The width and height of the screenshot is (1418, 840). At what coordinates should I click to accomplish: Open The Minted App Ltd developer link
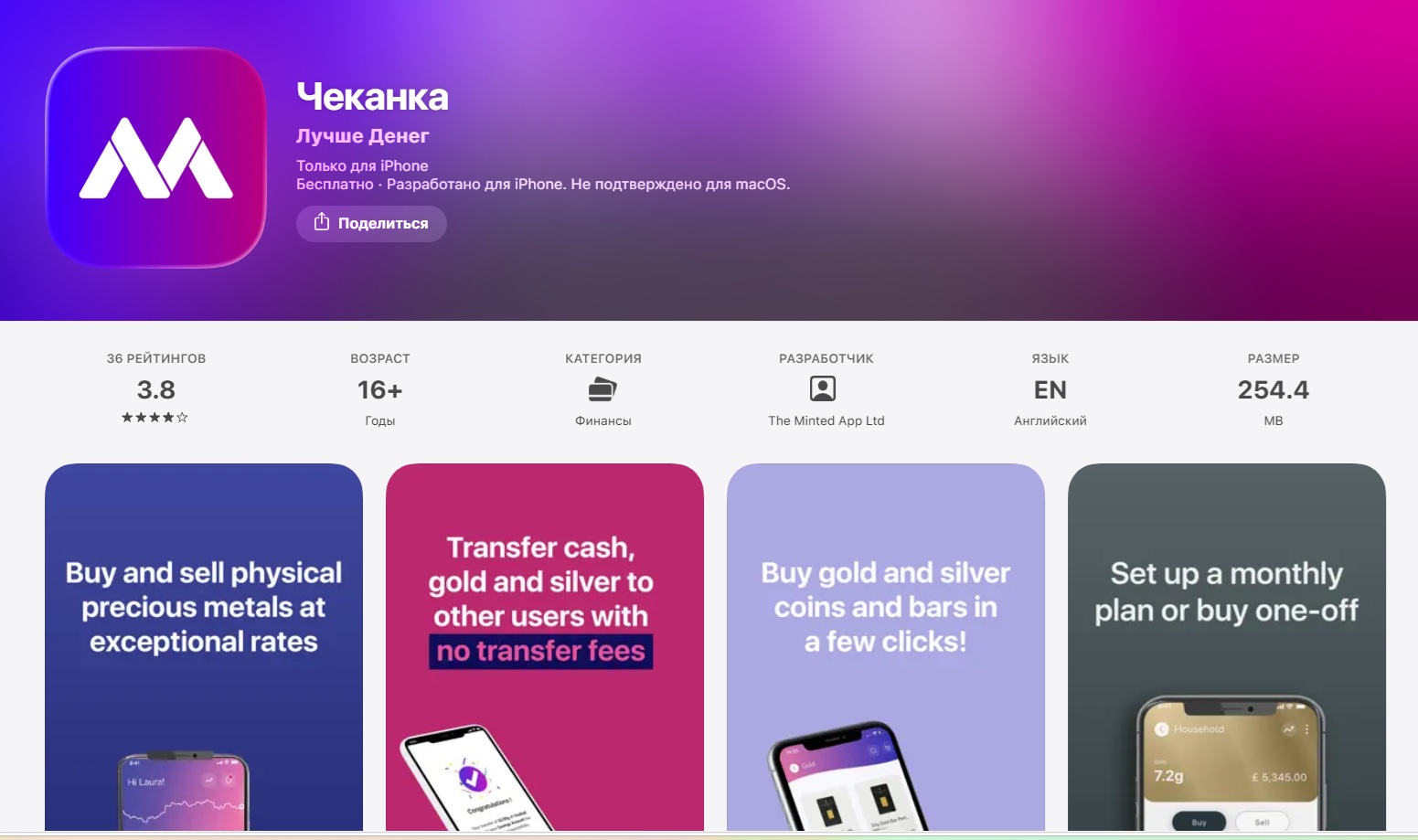click(826, 420)
